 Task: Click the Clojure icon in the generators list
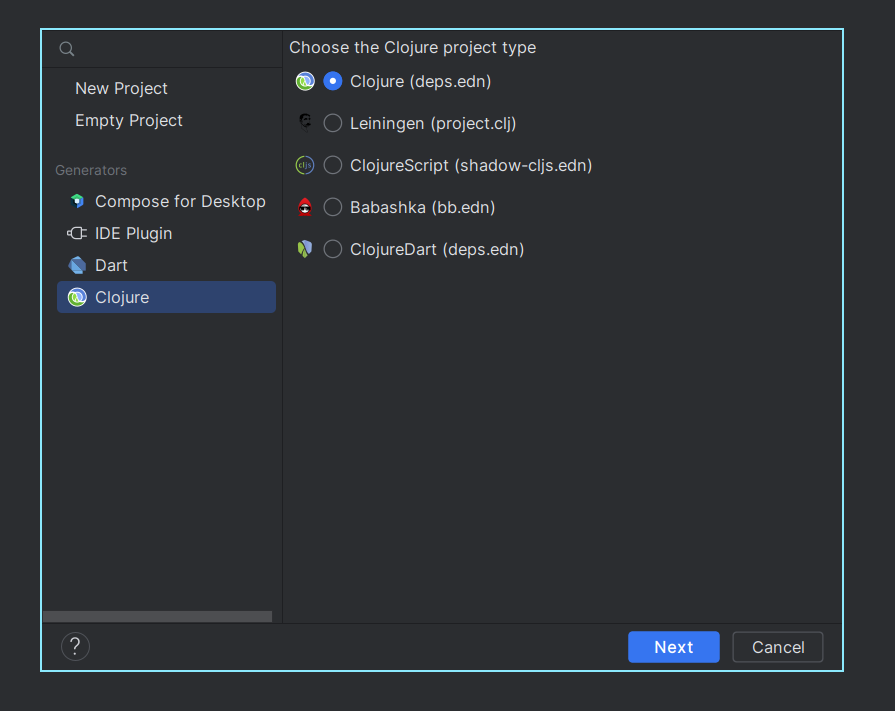click(x=77, y=297)
